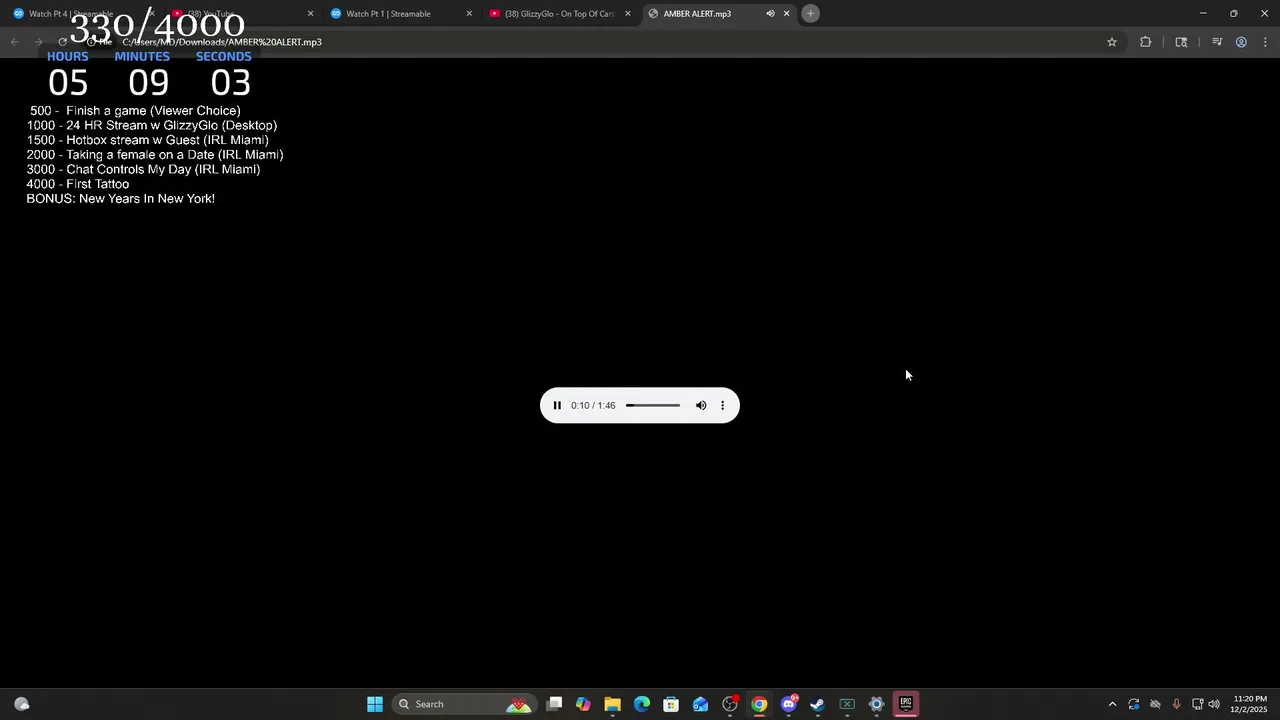The image size is (1280, 720).
Task: Open Microsoft Store from the taskbar
Action: point(671,704)
